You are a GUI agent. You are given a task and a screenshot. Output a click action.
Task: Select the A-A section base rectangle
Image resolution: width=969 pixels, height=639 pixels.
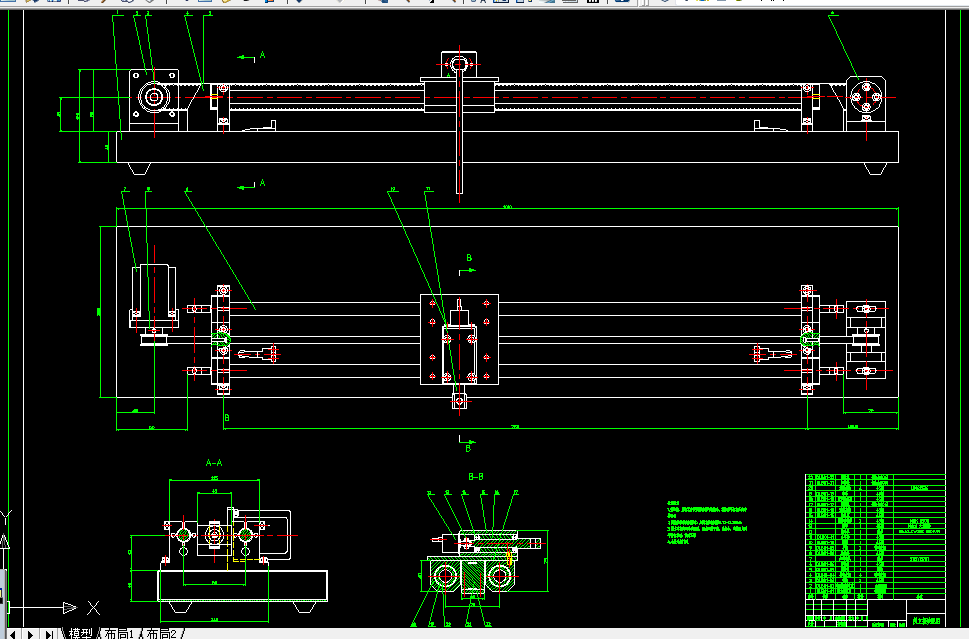[x=242, y=585]
